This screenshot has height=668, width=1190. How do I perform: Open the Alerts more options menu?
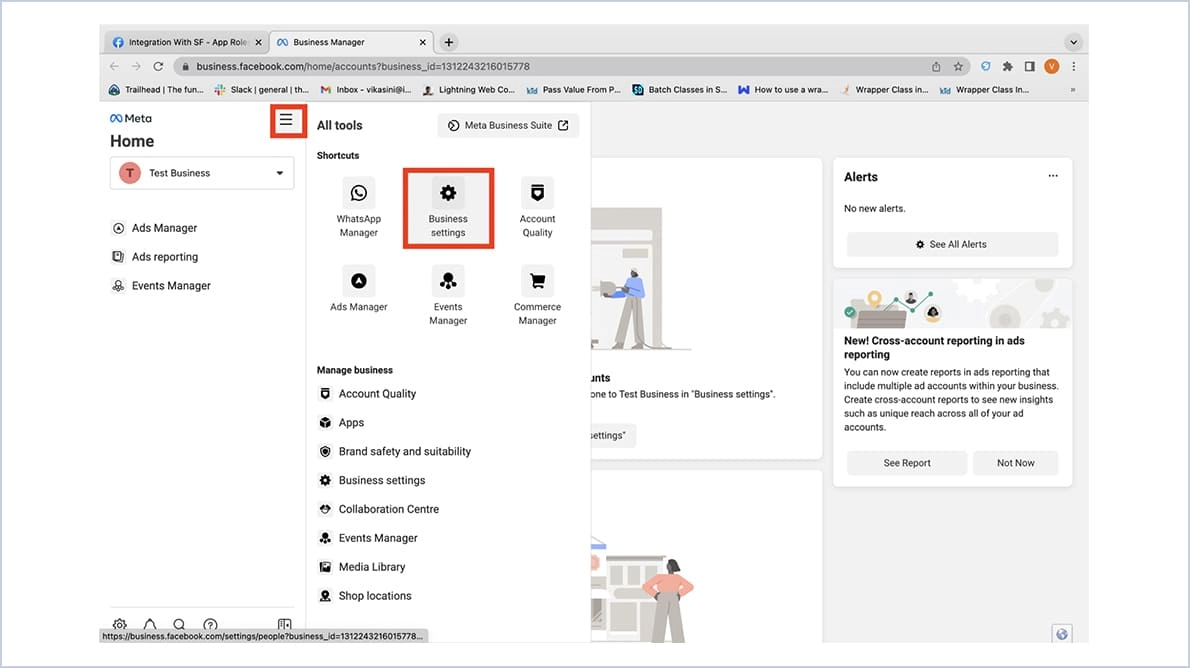pos(1053,176)
